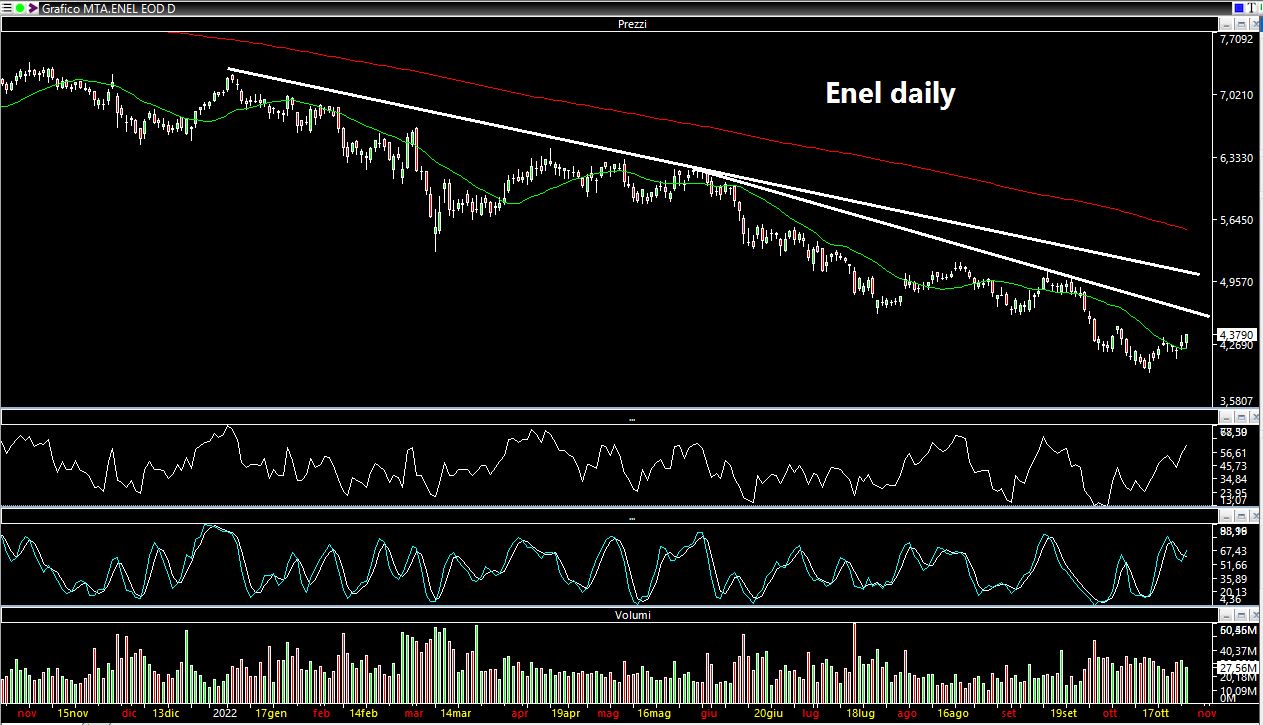
Task: Click the purple arrow icon beside the title
Action: pyautogui.click(x=34, y=8)
